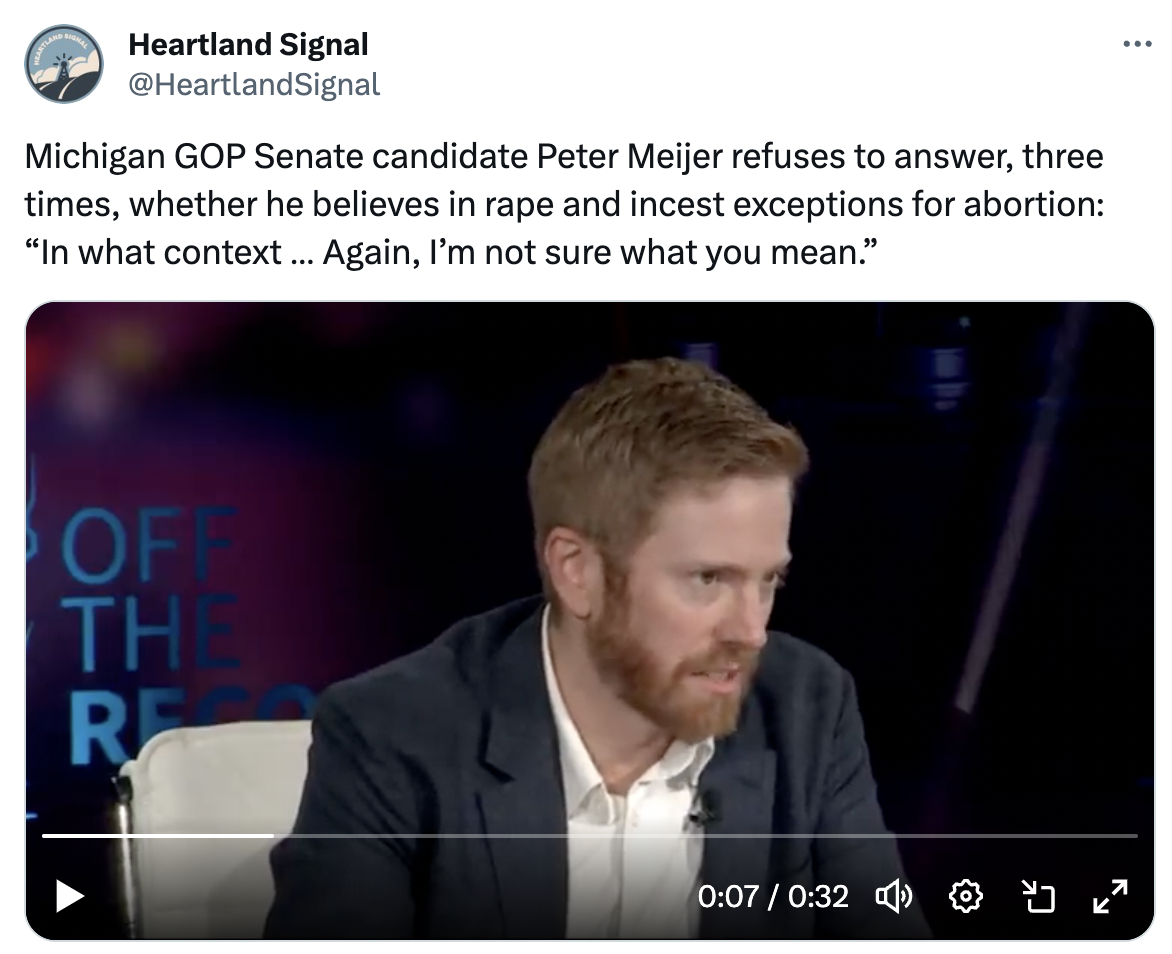The height and width of the screenshot is (954, 1172).
Task: Click the playhead end of played progress
Action: (x=273, y=835)
